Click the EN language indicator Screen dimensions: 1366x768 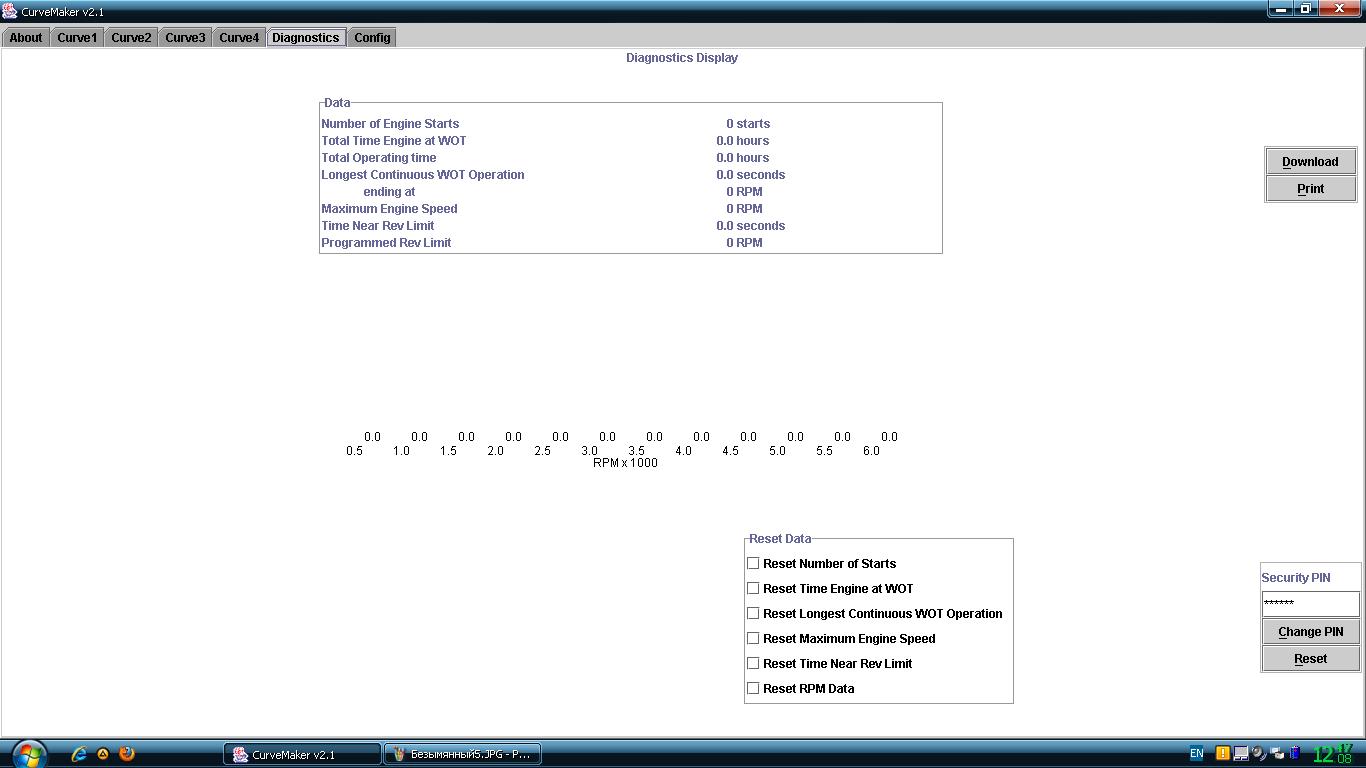coord(1196,754)
